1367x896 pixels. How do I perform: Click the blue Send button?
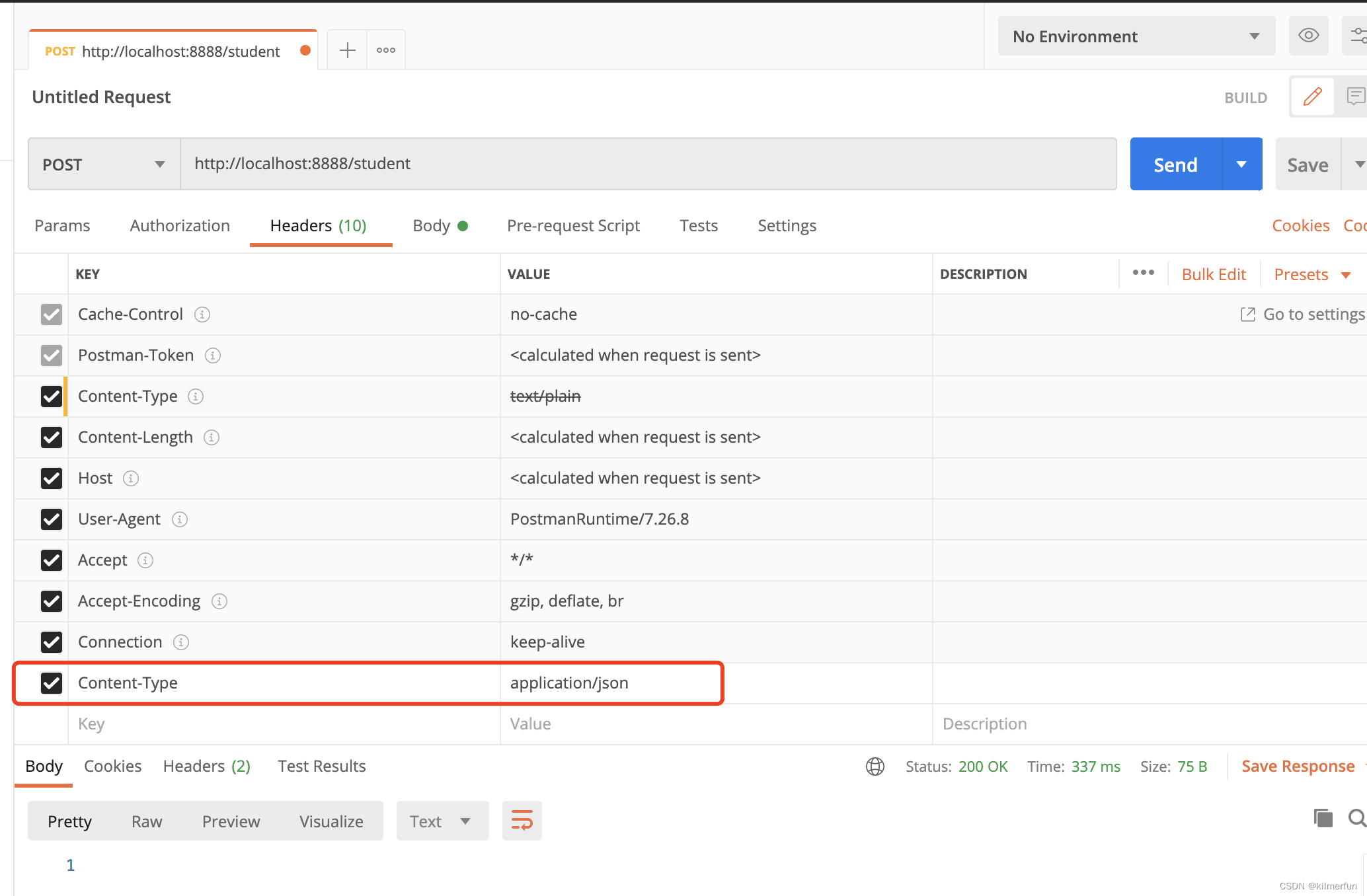pyautogui.click(x=1175, y=165)
